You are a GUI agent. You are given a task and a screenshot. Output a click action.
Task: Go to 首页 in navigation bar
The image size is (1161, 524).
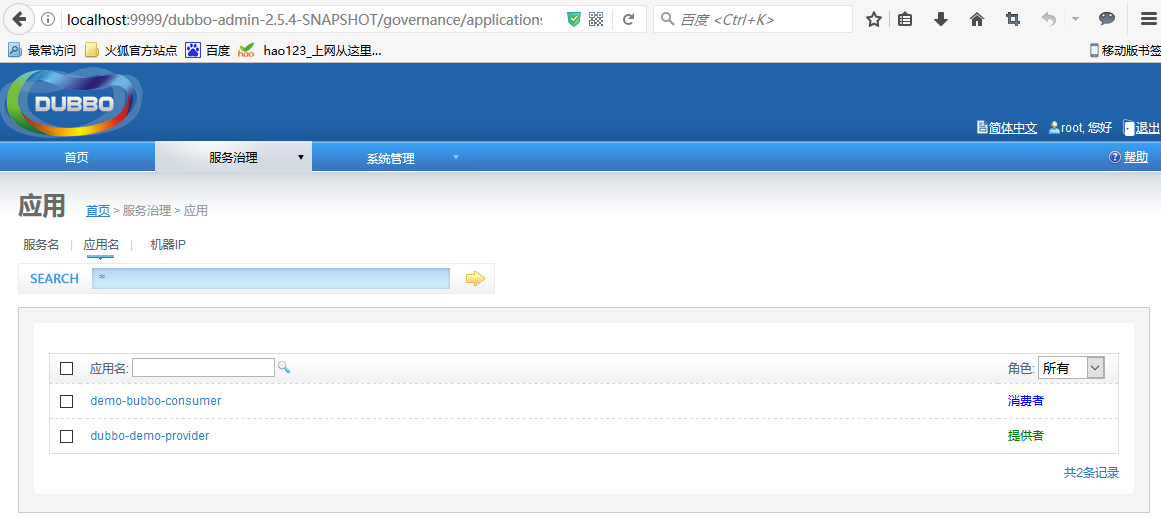tap(76, 157)
